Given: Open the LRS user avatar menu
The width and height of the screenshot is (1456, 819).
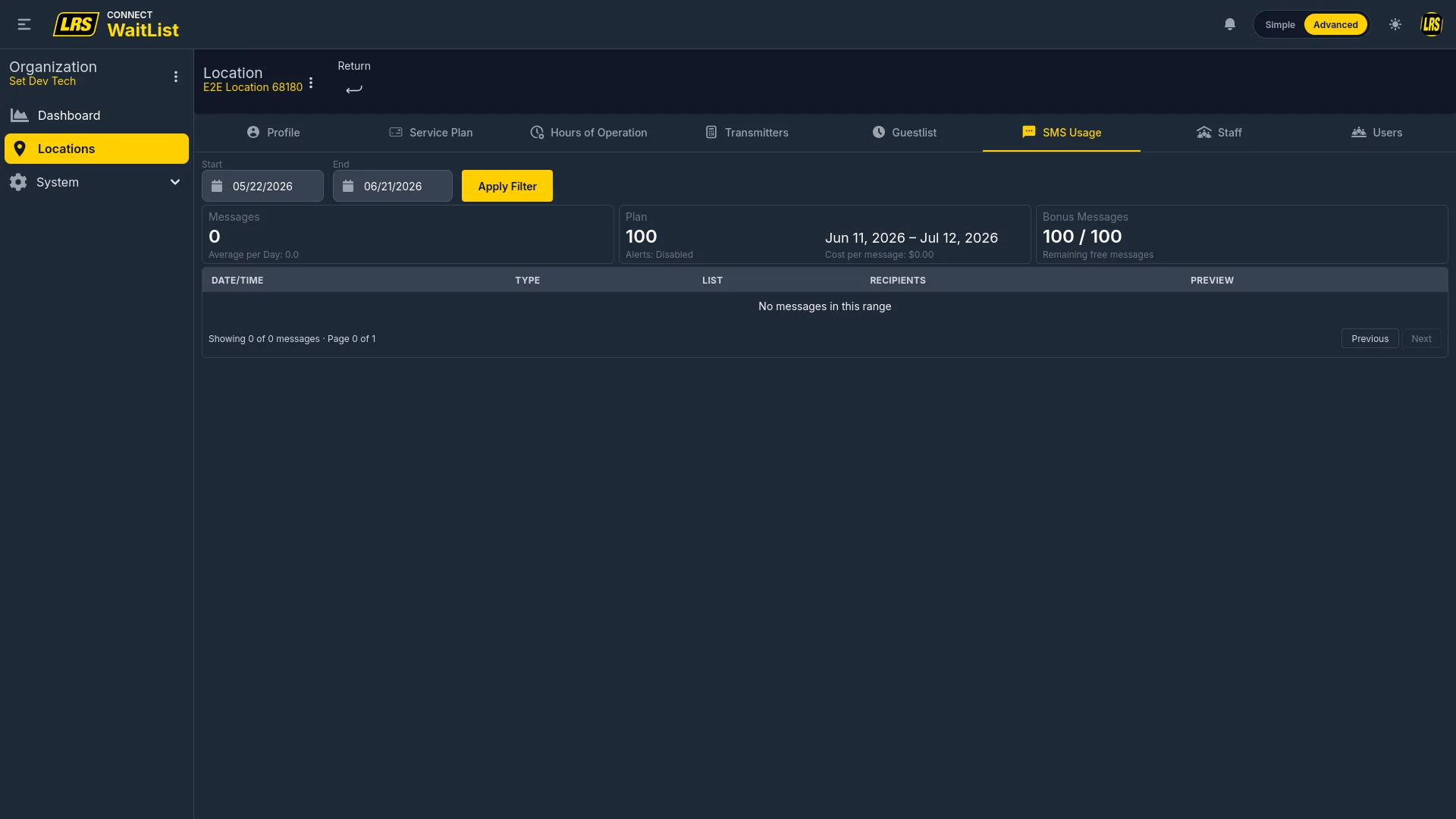Looking at the screenshot, I should (1431, 24).
